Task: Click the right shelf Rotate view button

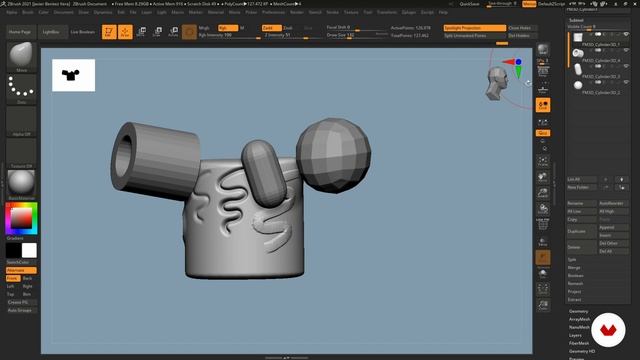Action: [543, 209]
